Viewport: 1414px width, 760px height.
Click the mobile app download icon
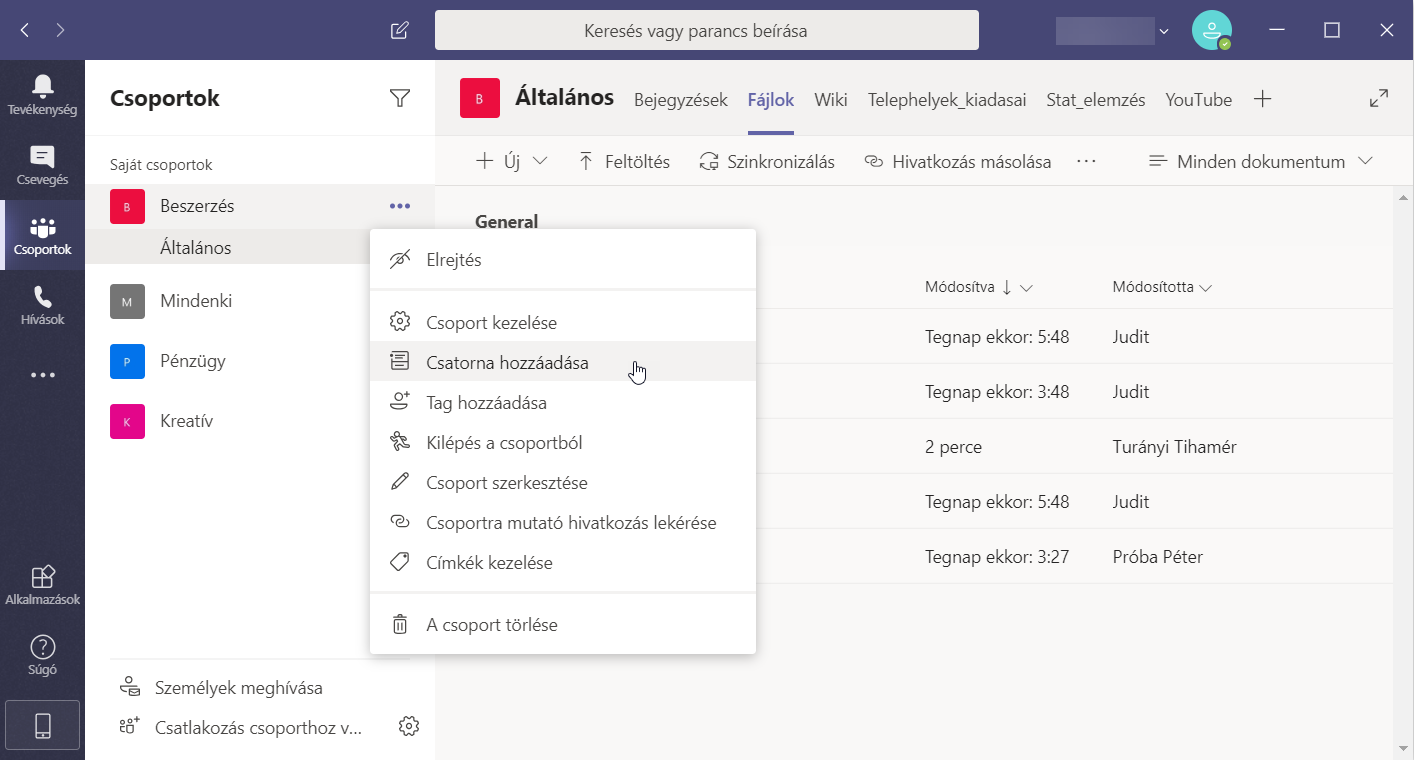[x=42, y=726]
